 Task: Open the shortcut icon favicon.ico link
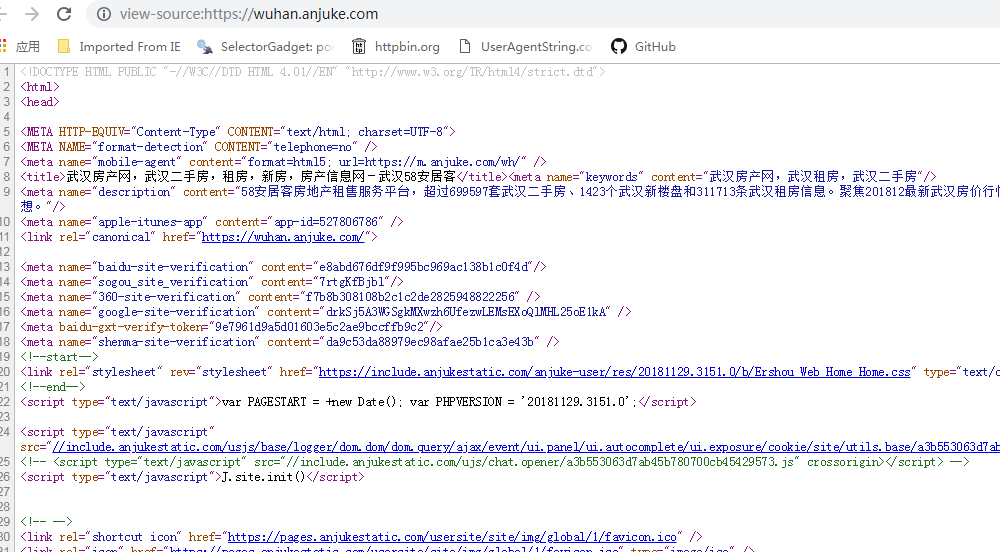tap(452, 537)
